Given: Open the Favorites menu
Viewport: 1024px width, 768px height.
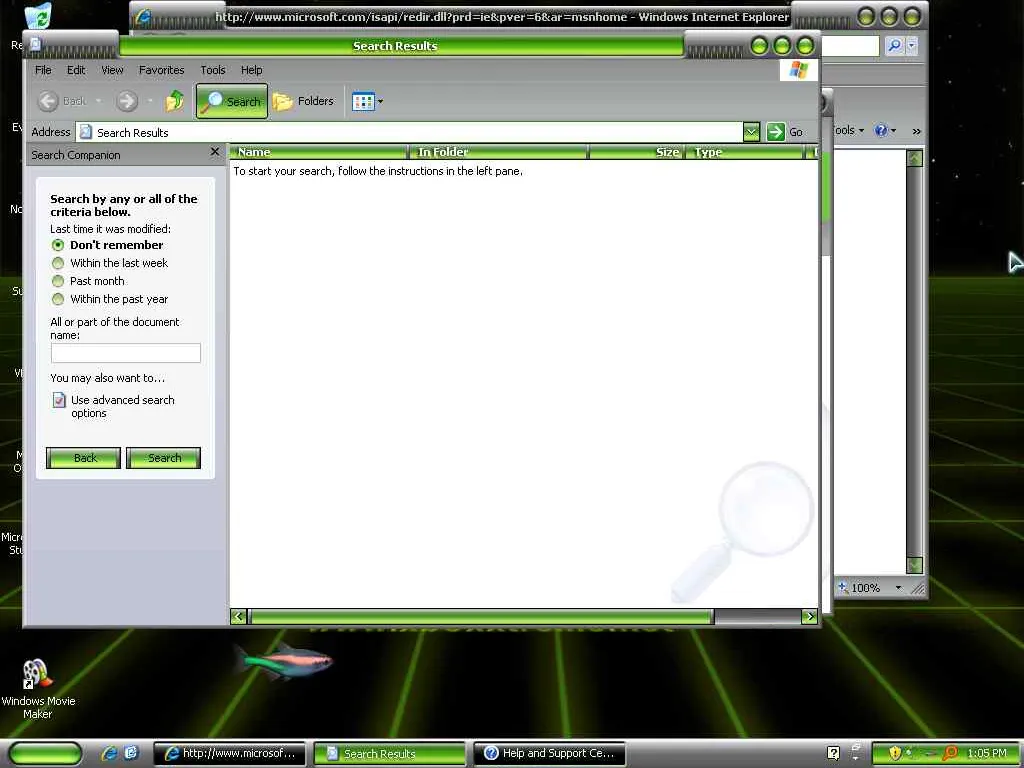Looking at the screenshot, I should [x=161, y=70].
